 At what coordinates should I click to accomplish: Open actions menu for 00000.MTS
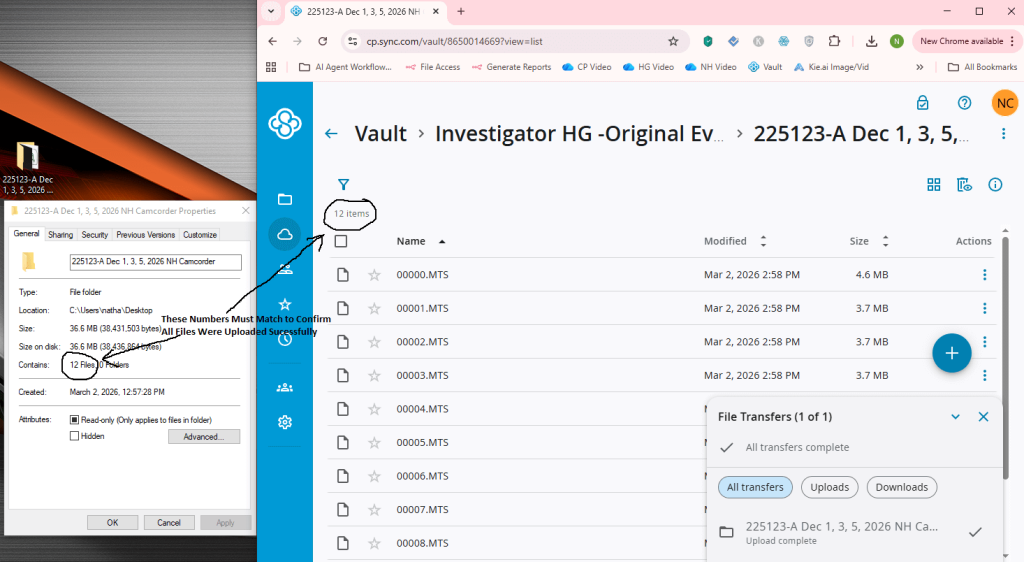(x=985, y=275)
